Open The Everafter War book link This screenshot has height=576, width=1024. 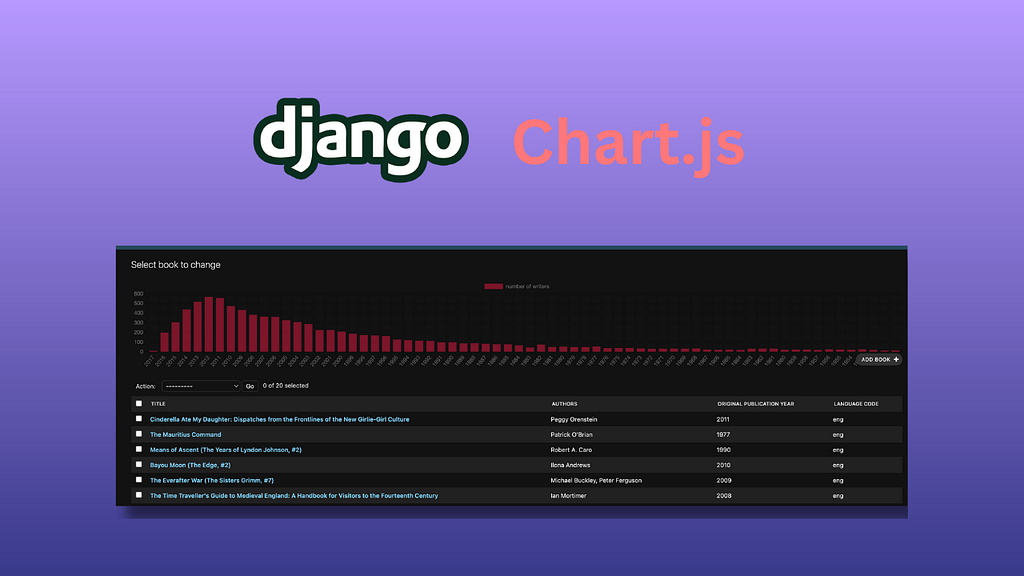coord(212,480)
